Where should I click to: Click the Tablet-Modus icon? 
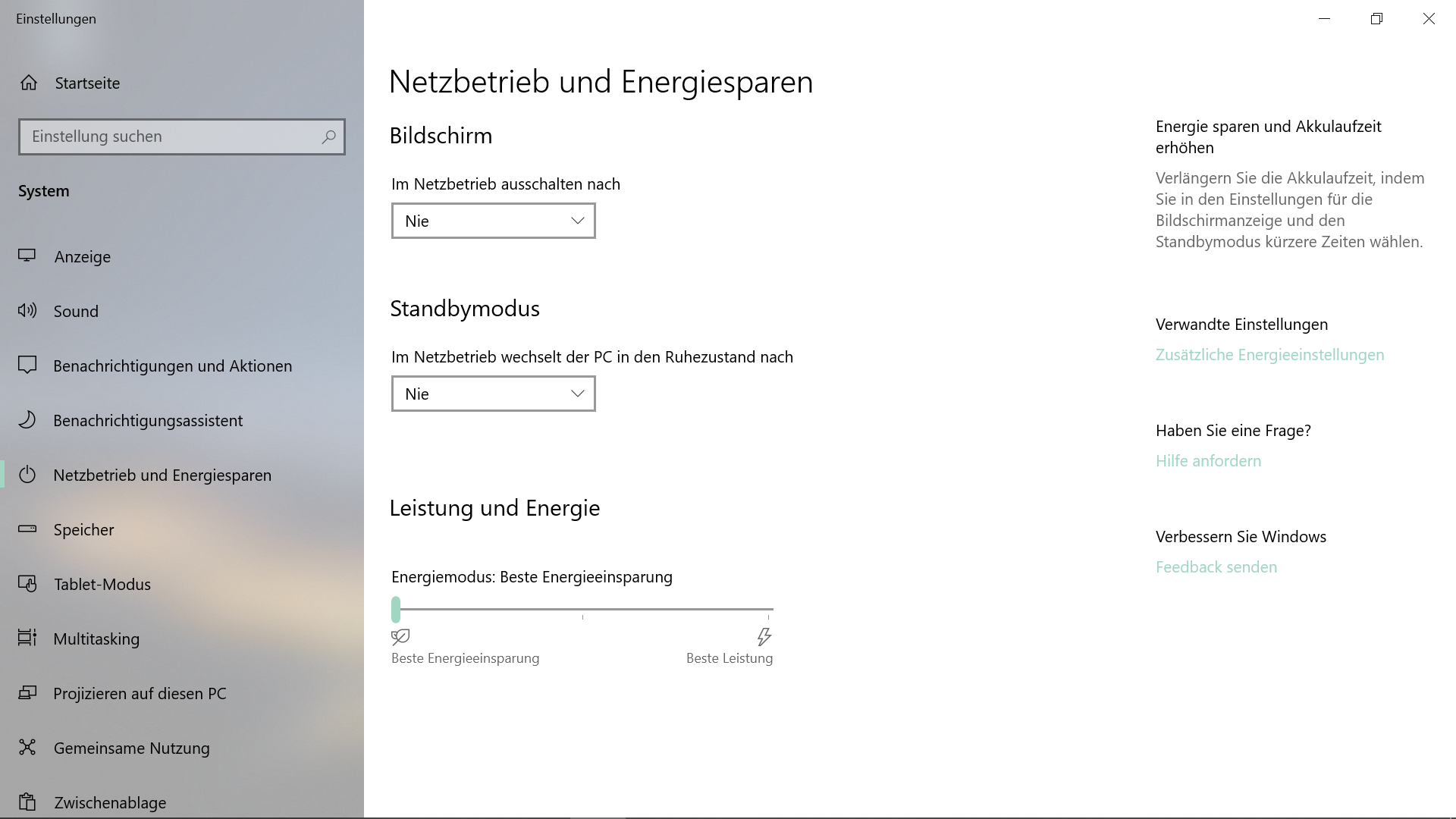(x=27, y=583)
